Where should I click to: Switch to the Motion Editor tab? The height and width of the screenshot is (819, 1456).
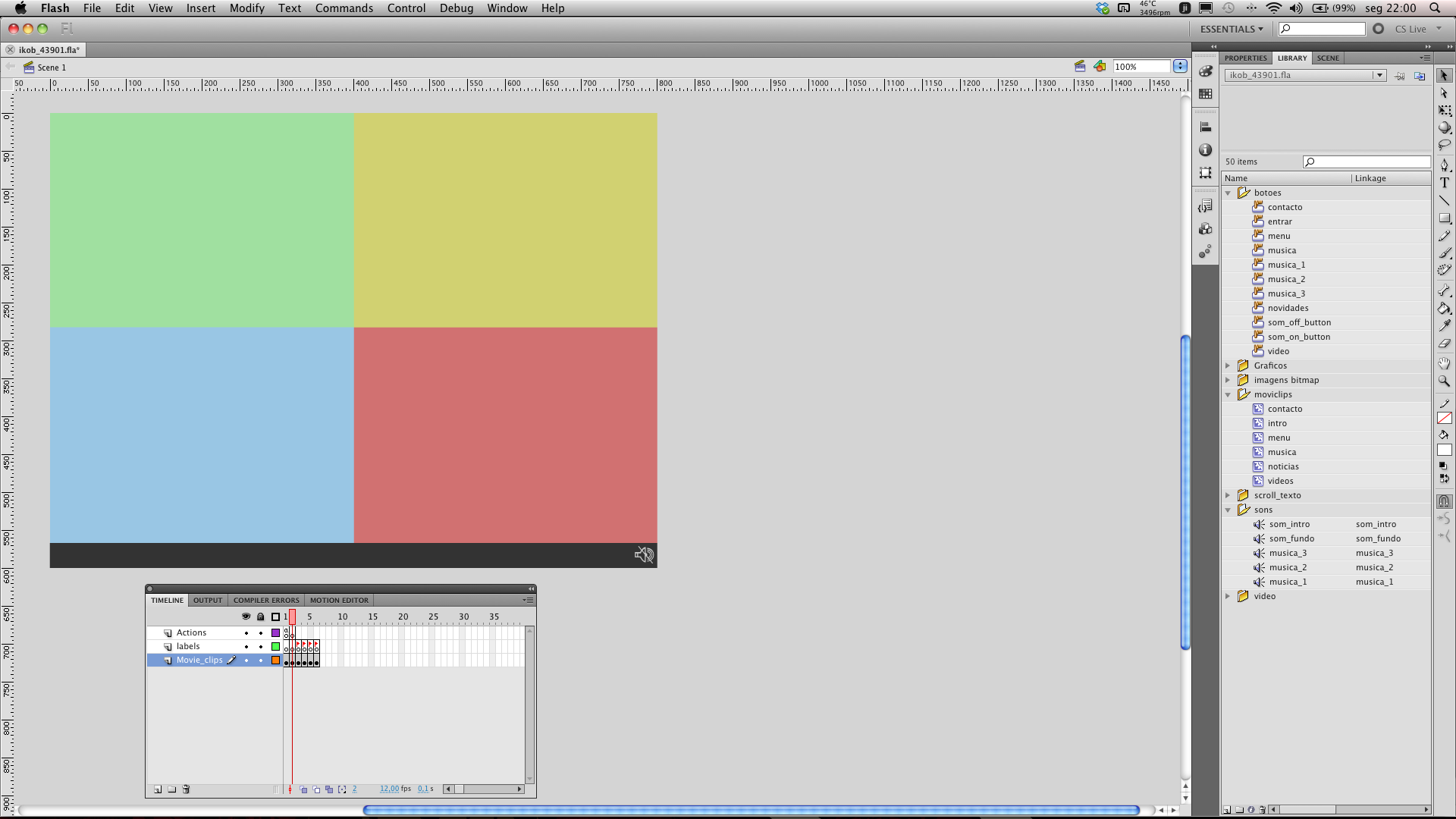point(339,601)
